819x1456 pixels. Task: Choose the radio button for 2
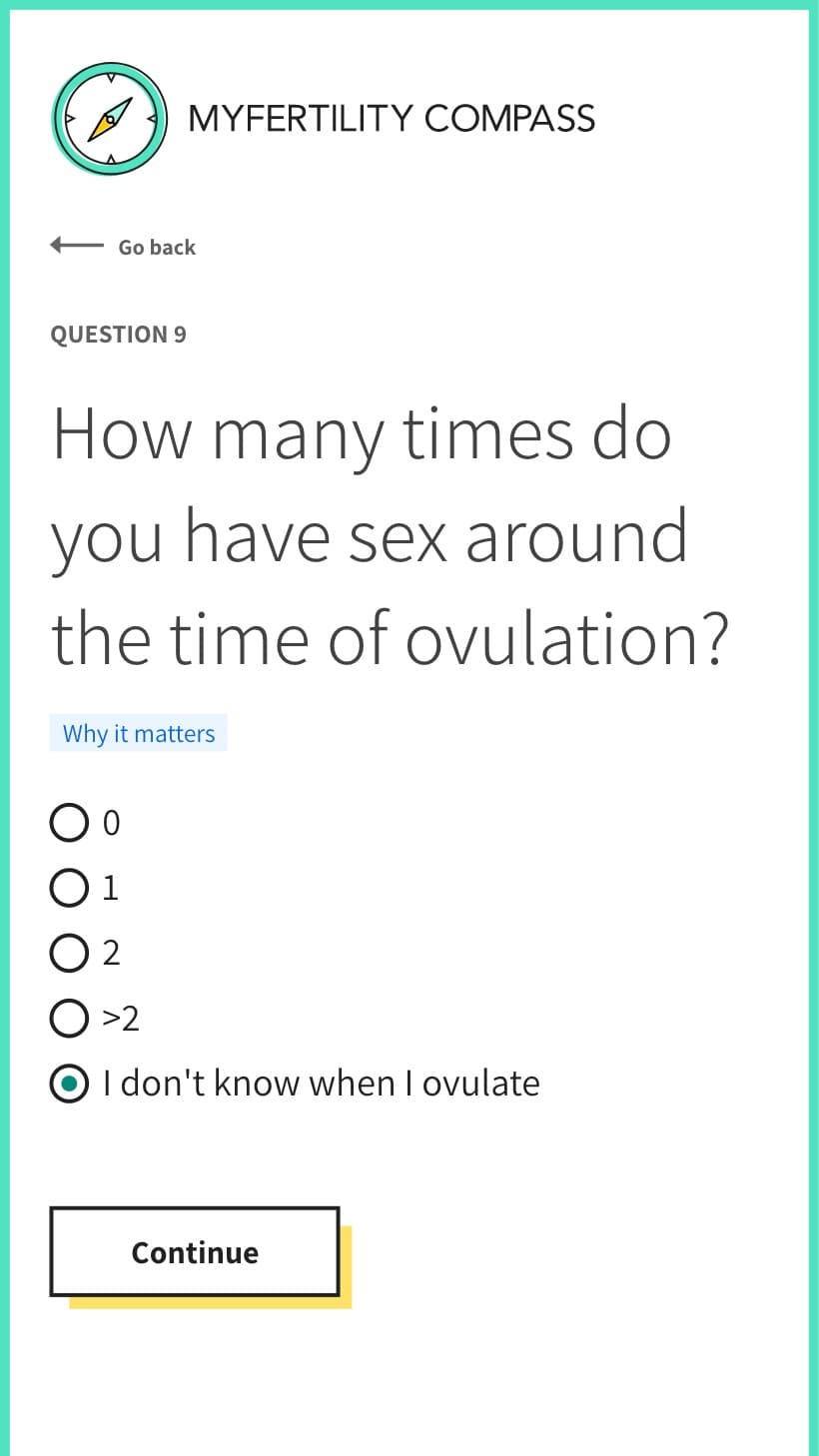pyautogui.click(x=69, y=953)
